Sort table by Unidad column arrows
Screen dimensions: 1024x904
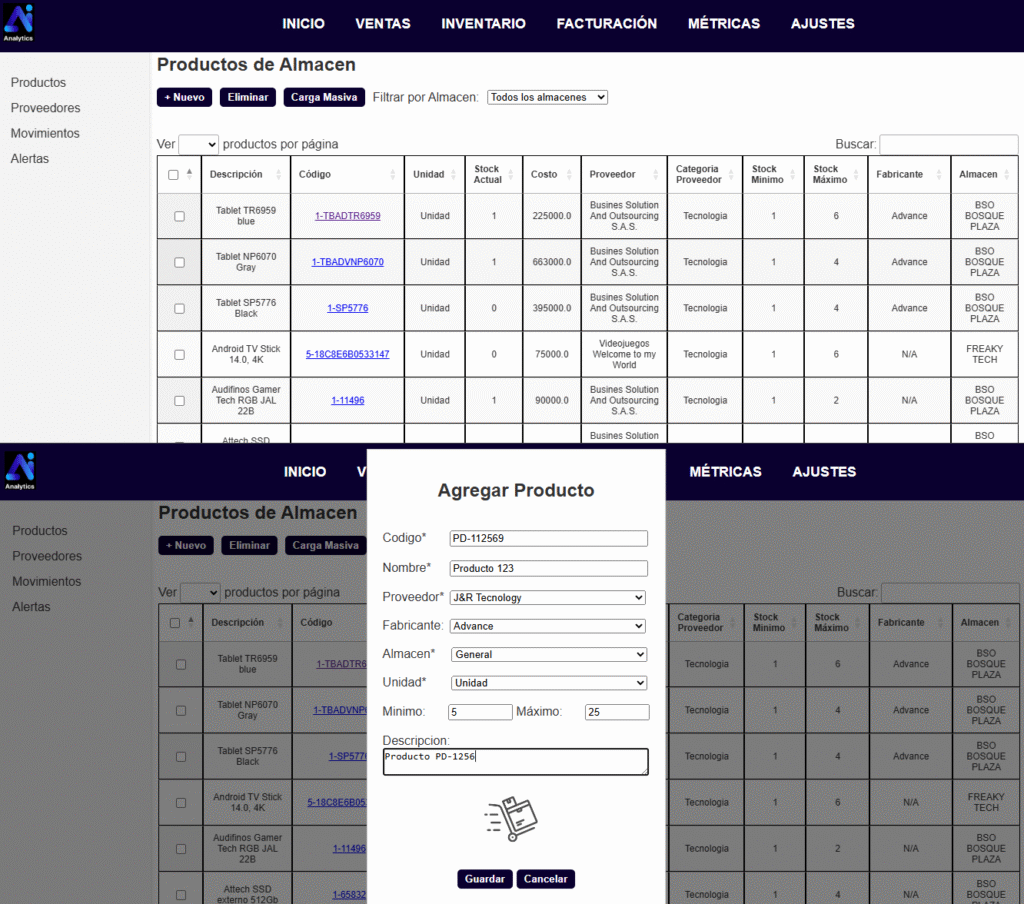454,175
